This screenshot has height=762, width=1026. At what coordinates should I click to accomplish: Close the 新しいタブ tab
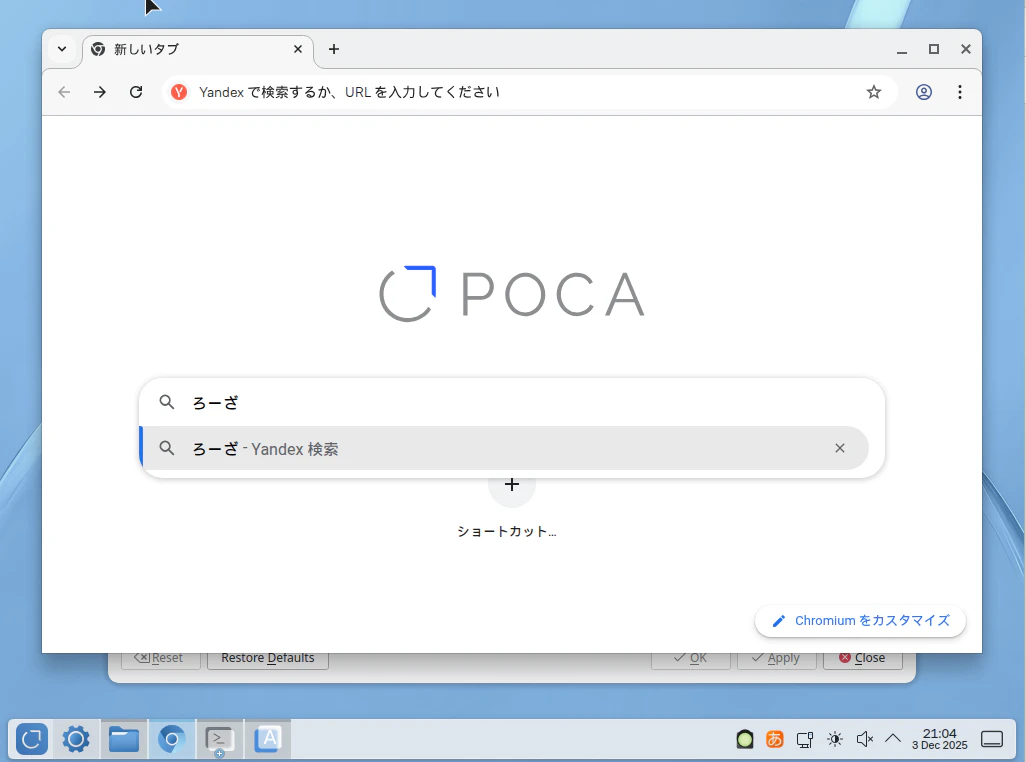point(298,49)
